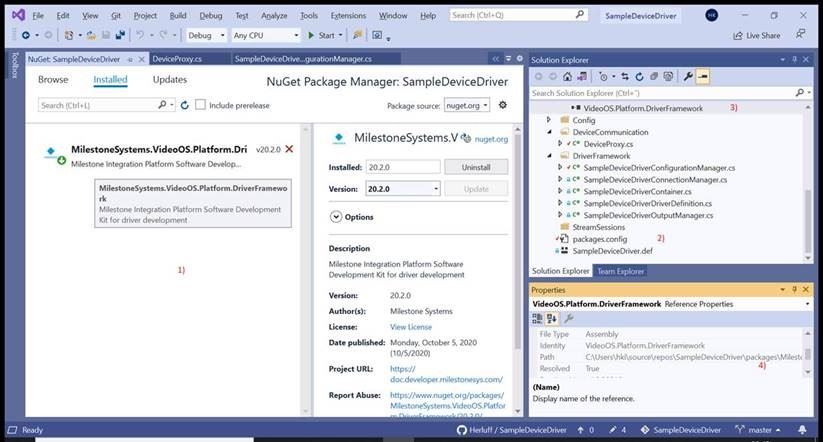Click the Save All toolbar icon
Screen dimensions: 823x442
point(120,35)
